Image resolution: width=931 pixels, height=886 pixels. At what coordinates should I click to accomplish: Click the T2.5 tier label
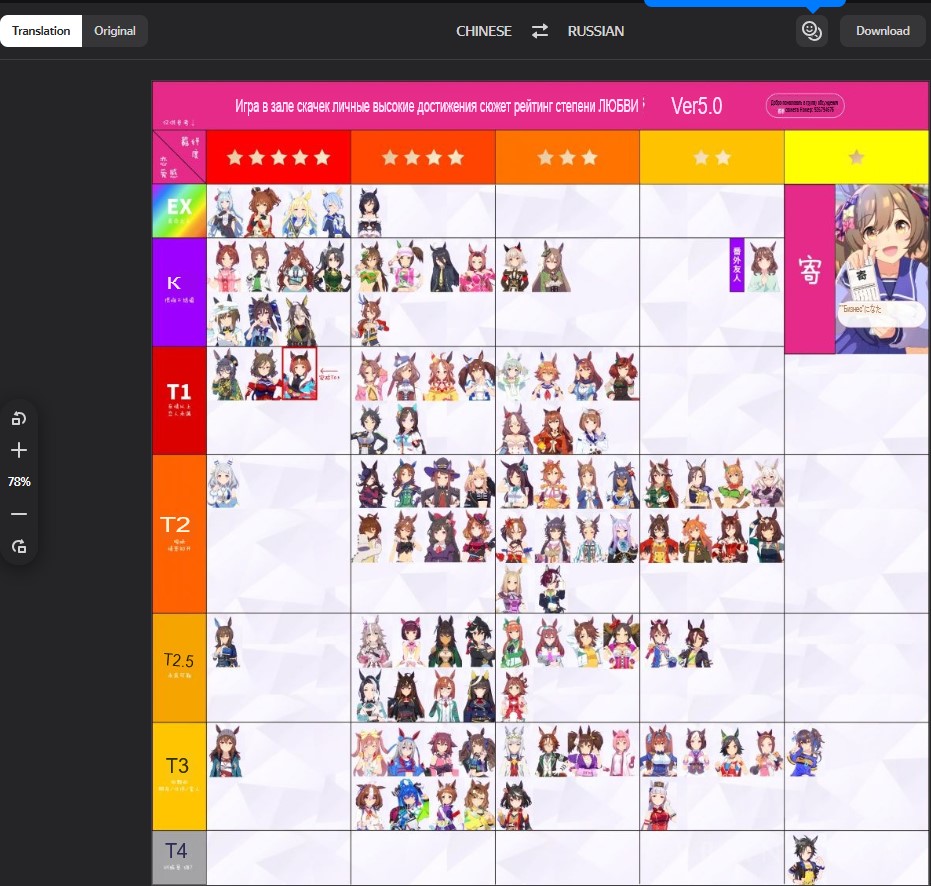179,667
